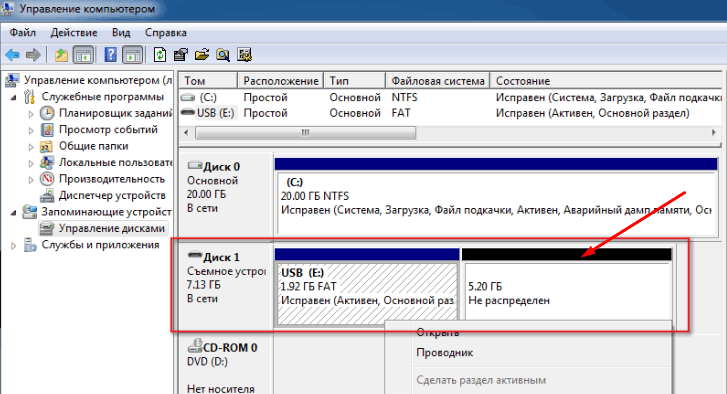Click the Планировщик заданий clock icon

47,113
